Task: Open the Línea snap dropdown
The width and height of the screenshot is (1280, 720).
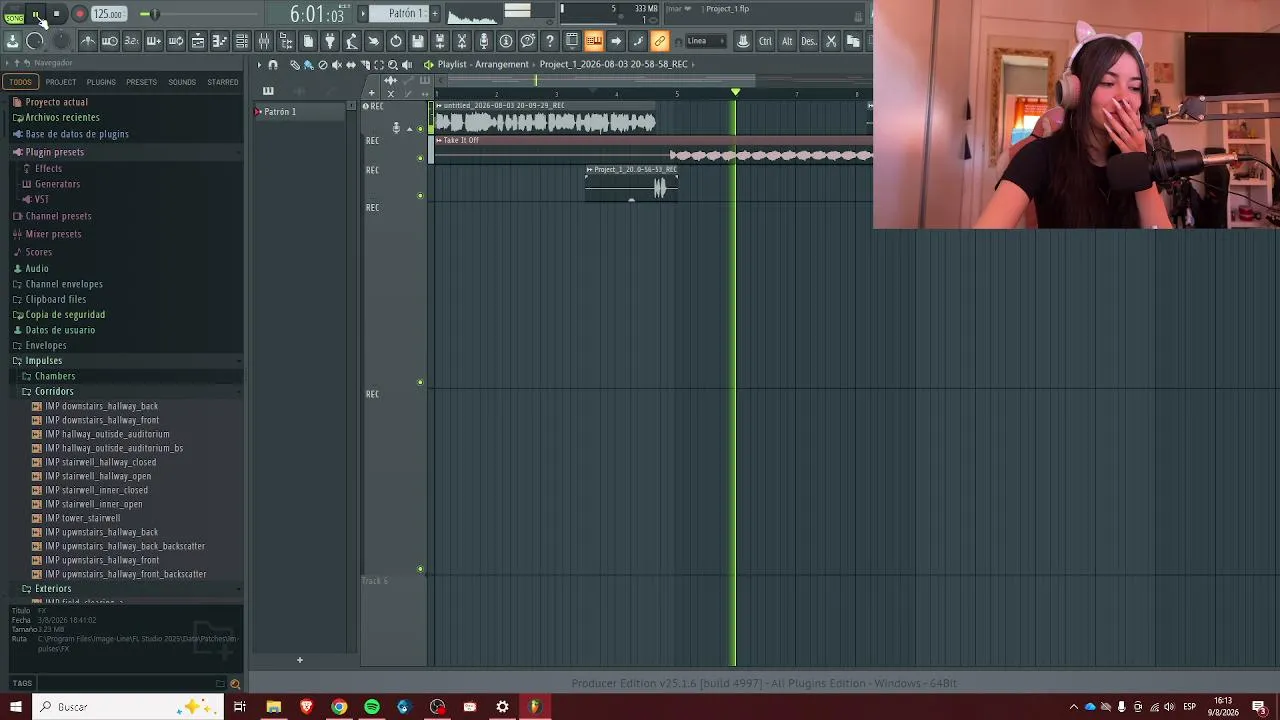Action: [x=705, y=41]
